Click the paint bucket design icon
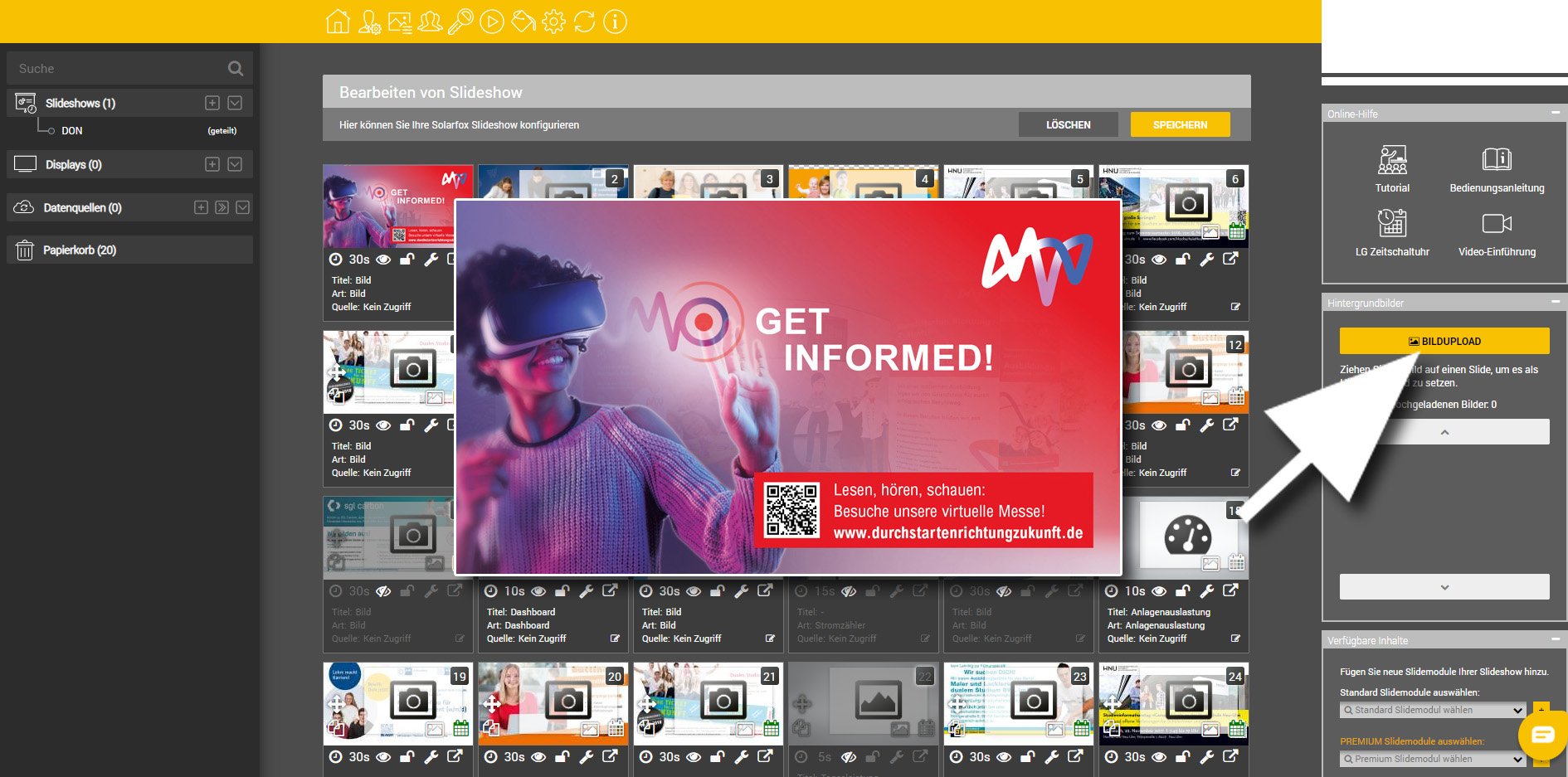This screenshot has width=1568, height=777. [523, 22]
